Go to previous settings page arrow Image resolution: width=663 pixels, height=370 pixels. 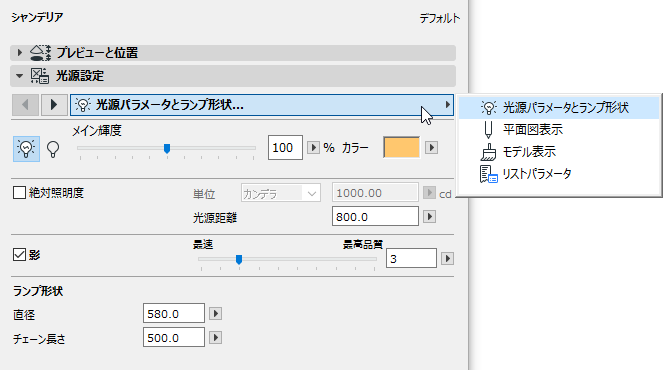(x=25, y=104)
